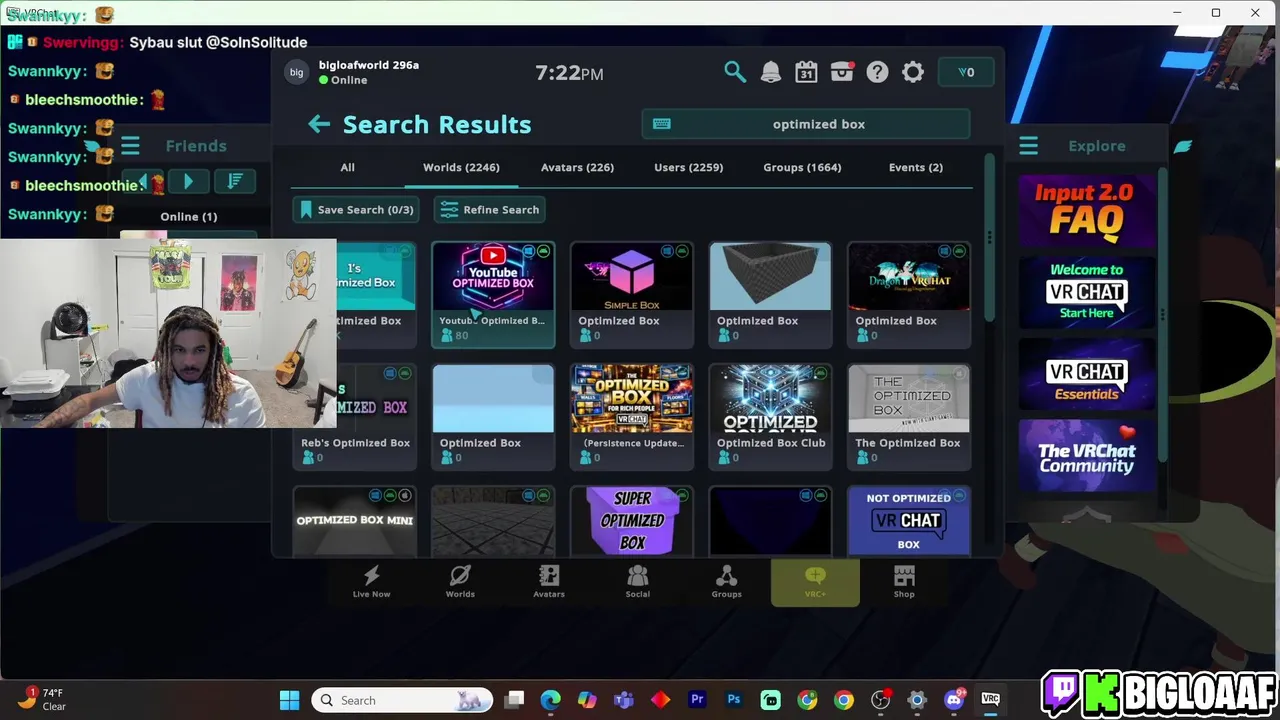Switch to the All results tab
1280x720 pixels.
347,167
